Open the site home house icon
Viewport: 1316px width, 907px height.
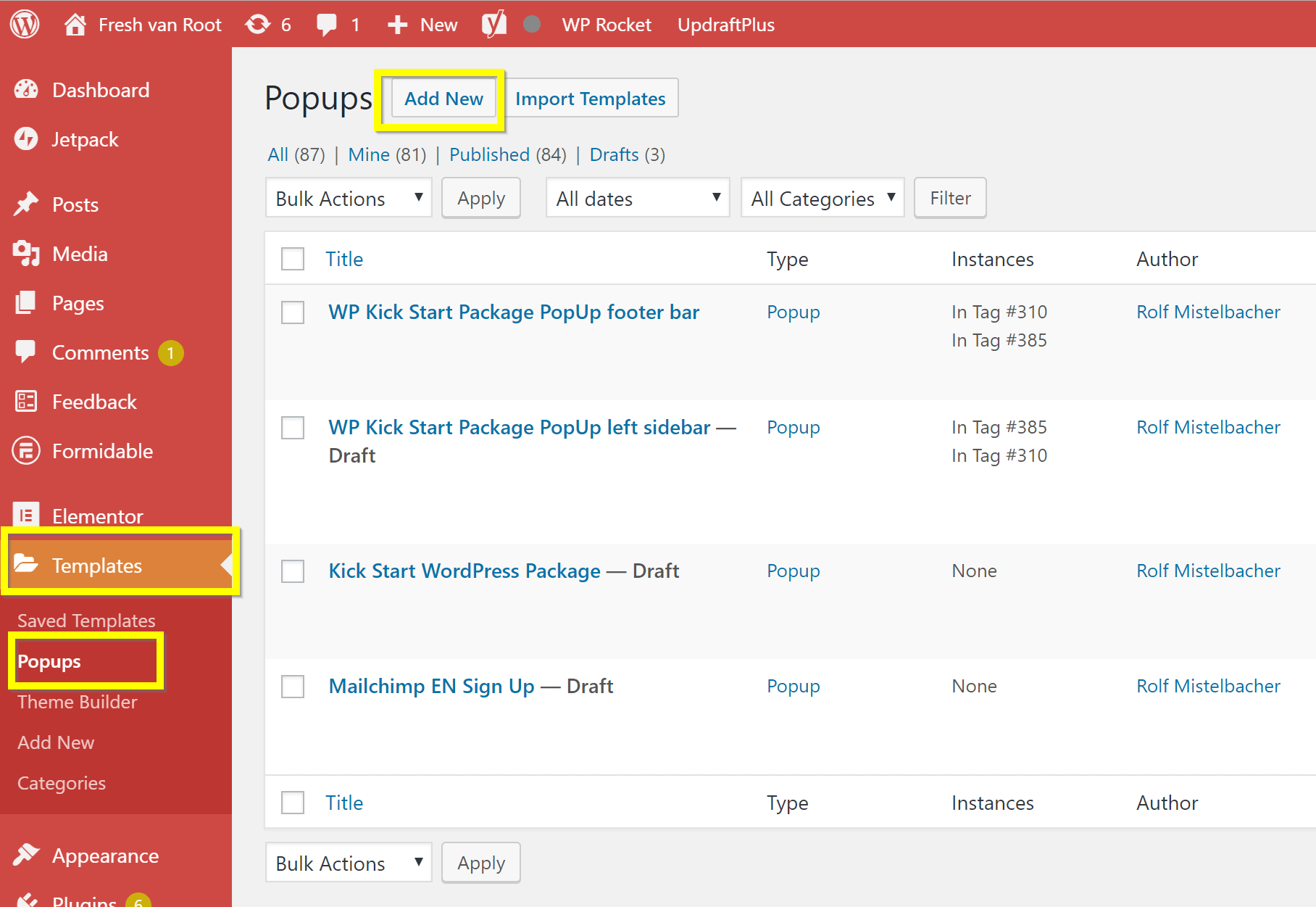click(75, 24)
